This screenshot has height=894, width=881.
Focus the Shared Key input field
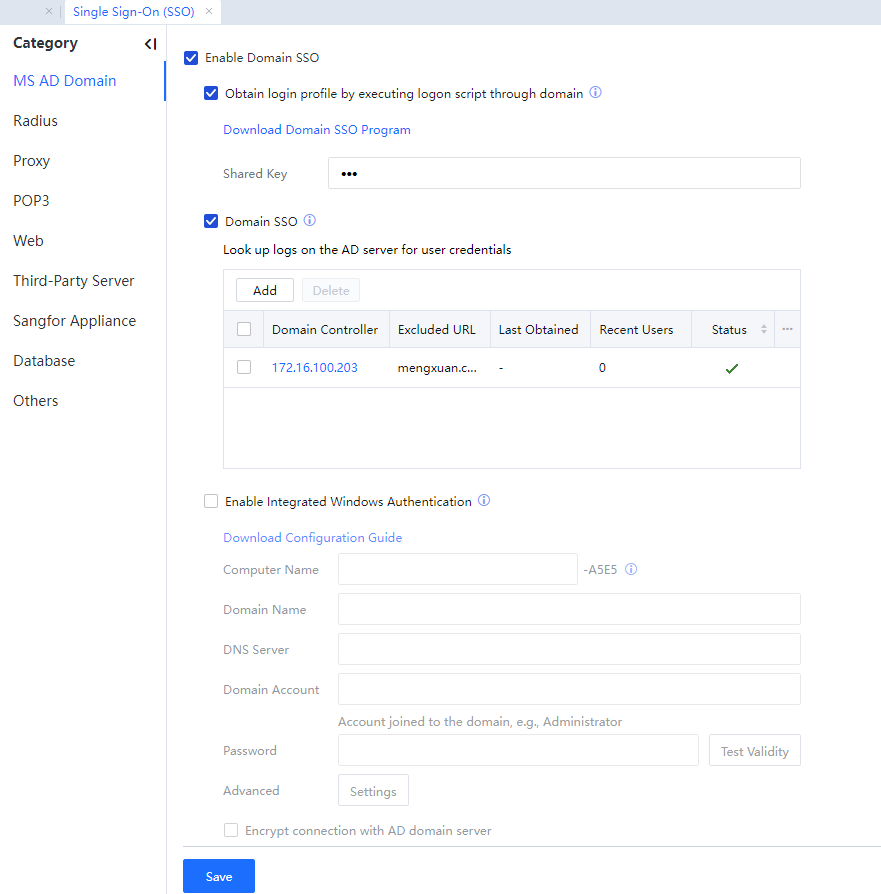click(564, 173)
